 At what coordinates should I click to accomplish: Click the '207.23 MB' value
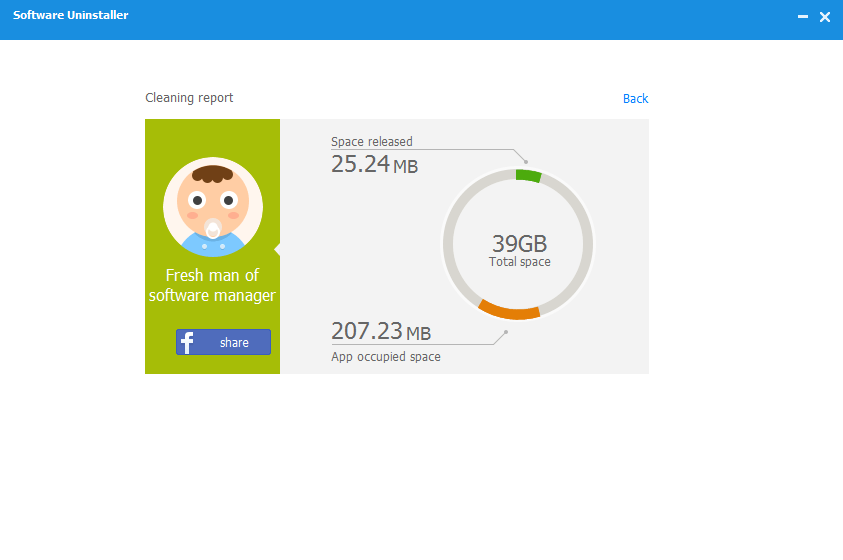tap(381, 331)
